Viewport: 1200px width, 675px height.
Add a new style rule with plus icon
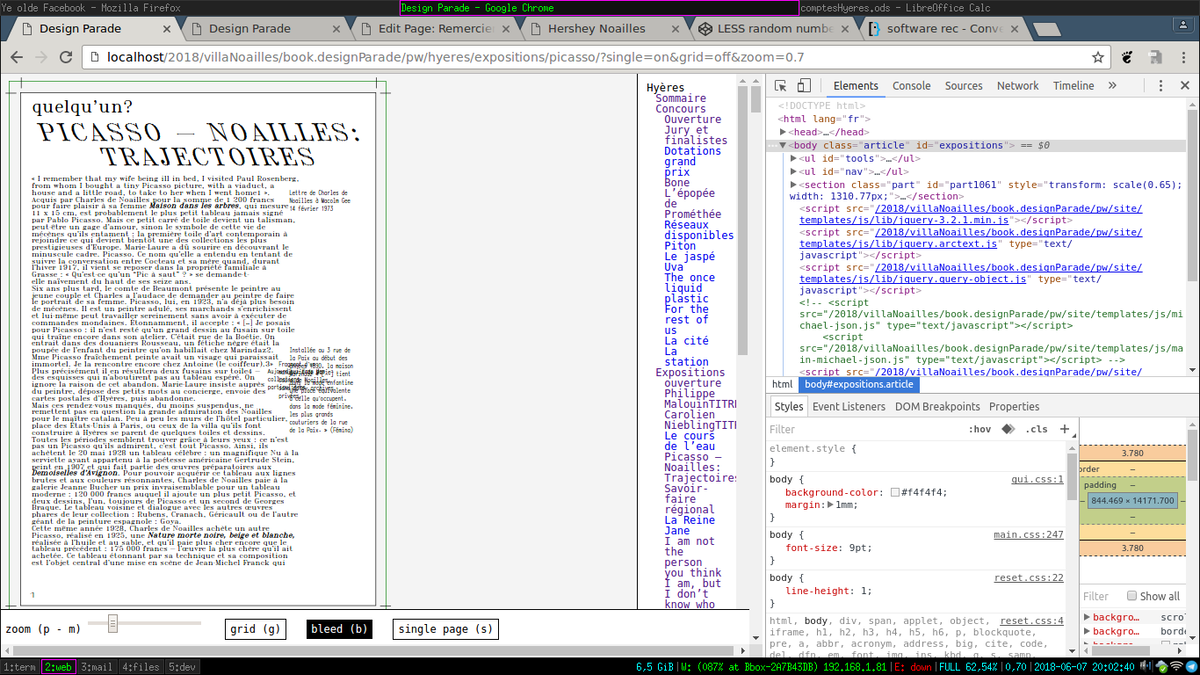1064,429
